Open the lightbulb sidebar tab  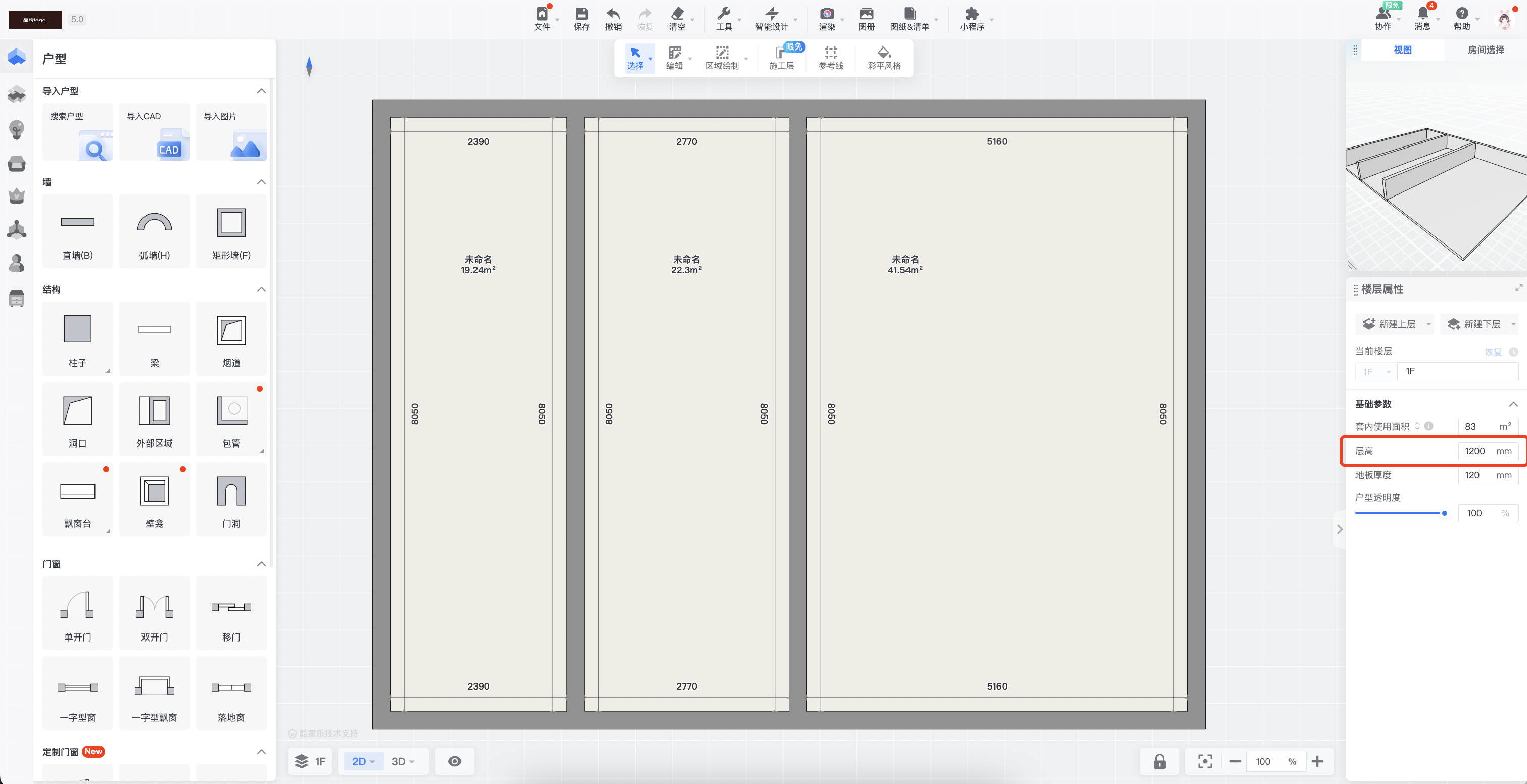(x=16, y=129)
